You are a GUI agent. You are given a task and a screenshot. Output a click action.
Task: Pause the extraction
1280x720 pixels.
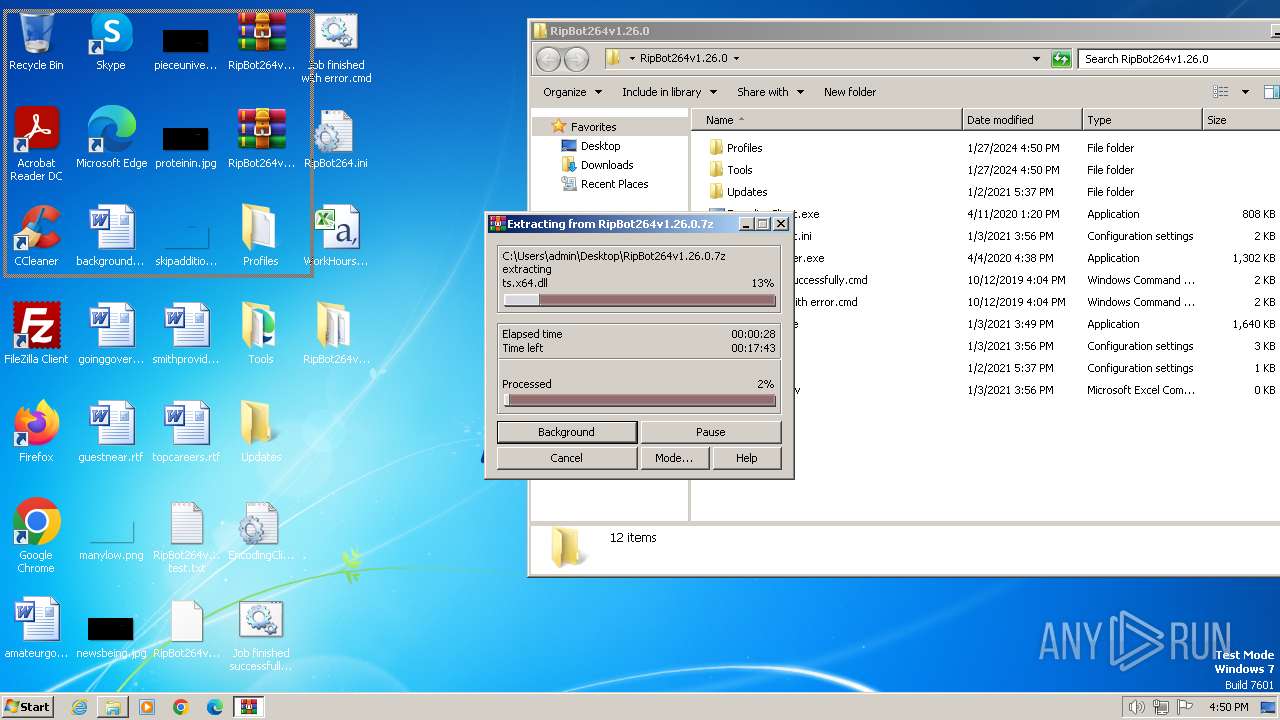pyautogui.click(x=710, y=432)
